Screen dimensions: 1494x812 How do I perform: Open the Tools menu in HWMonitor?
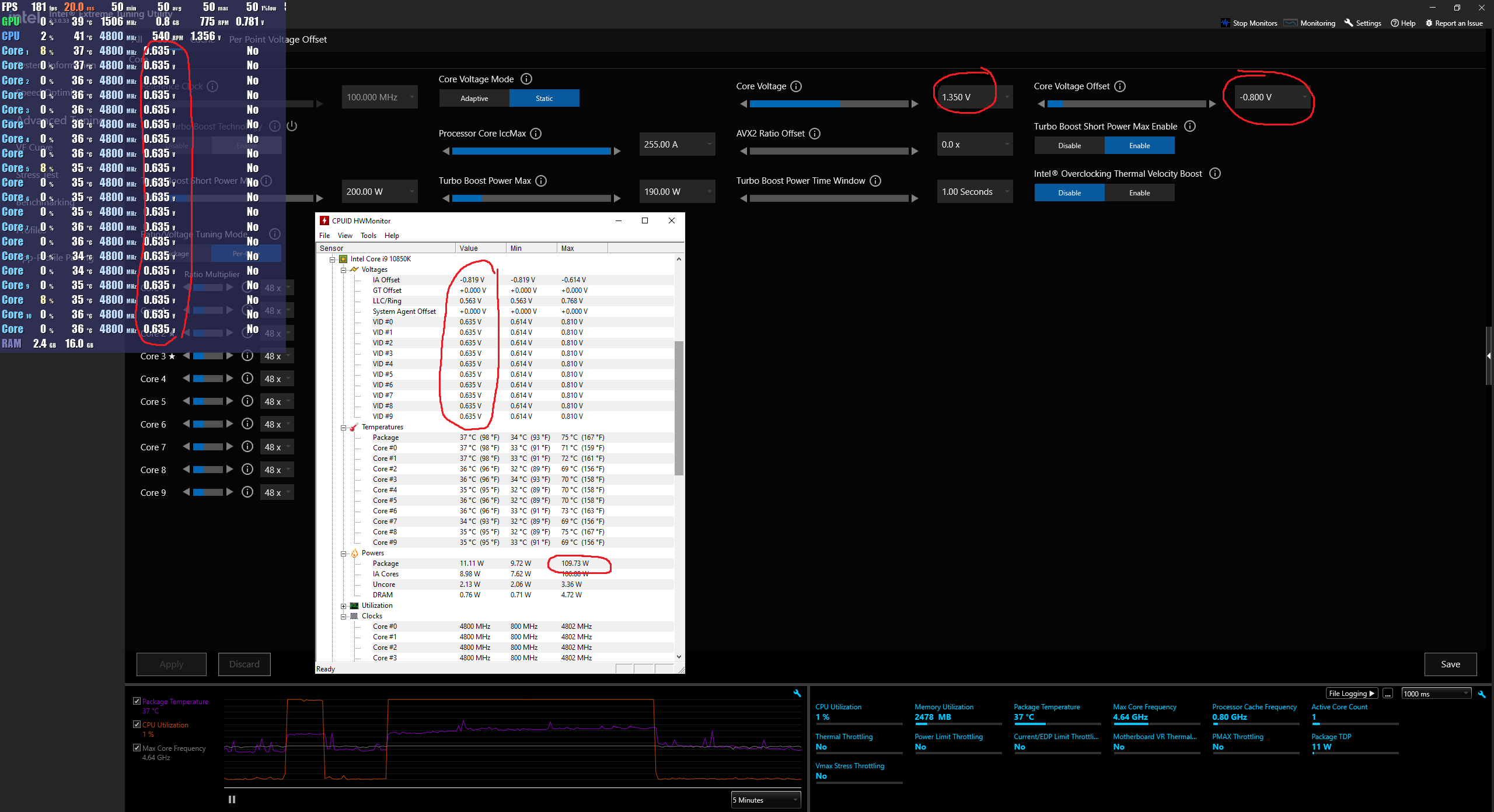[368, 236]
